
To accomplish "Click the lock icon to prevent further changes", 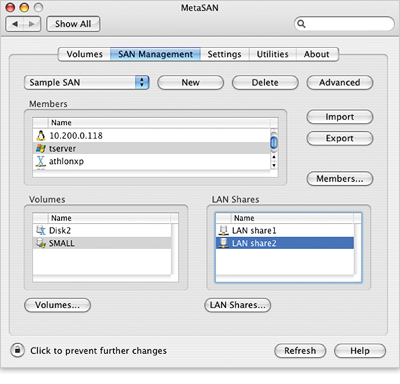I will 17,350.
